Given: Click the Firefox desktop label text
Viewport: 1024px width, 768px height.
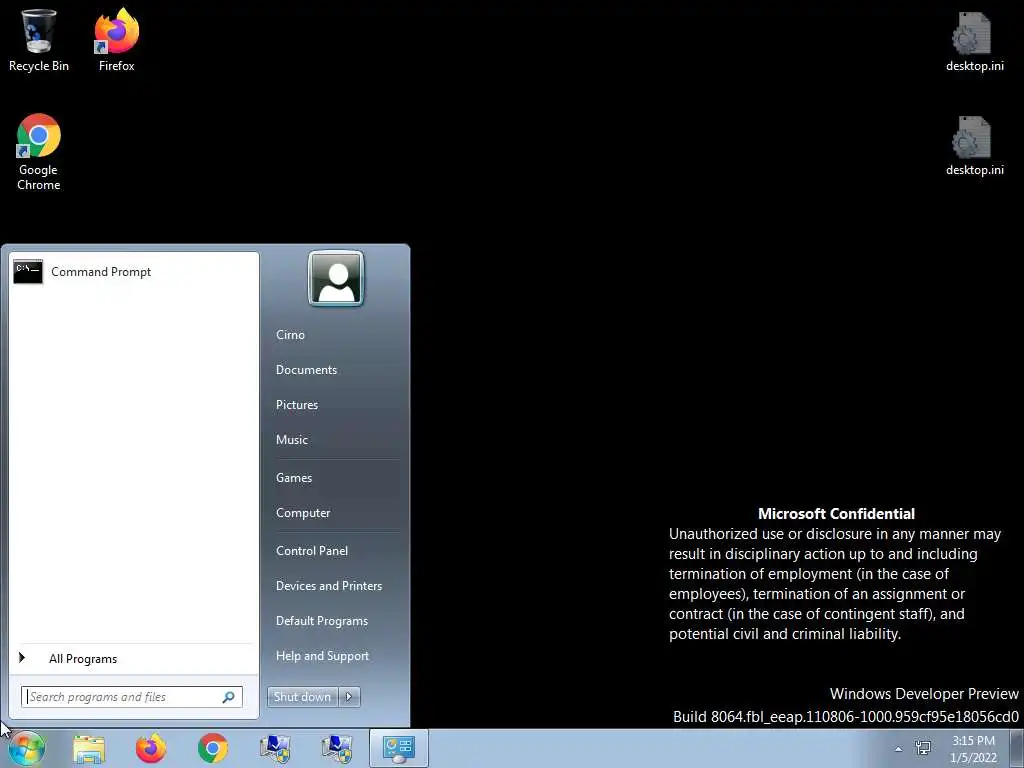Looking at the screenshot, I should (116, 66).
